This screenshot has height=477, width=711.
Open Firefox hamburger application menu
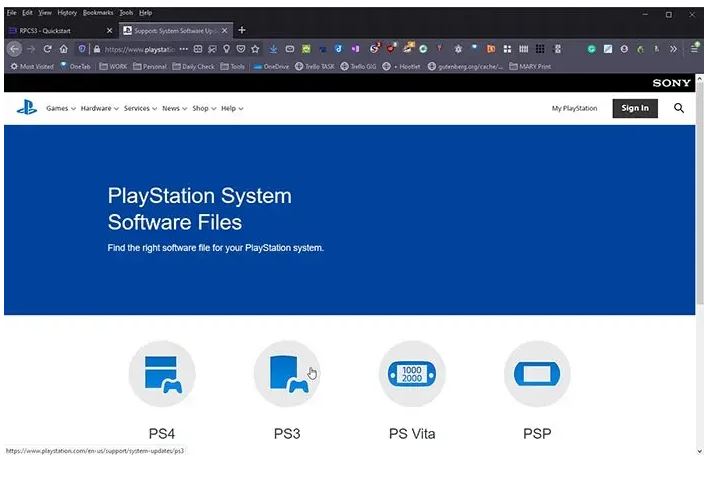coord(694,49)
